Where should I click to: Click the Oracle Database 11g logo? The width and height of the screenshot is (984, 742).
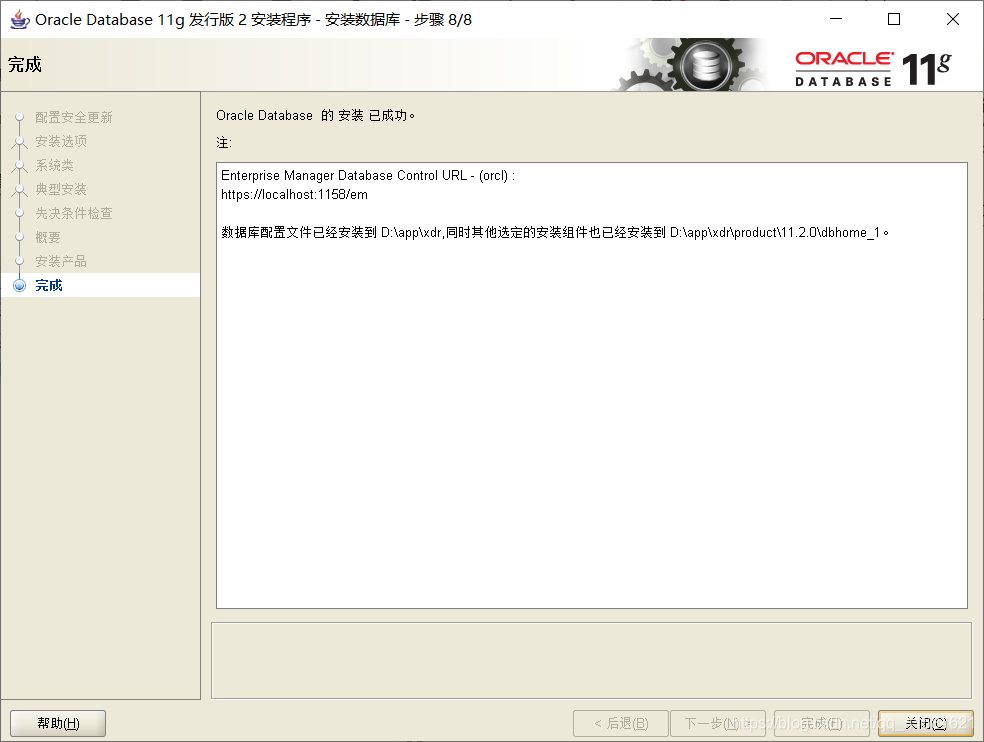pos(873,68)
